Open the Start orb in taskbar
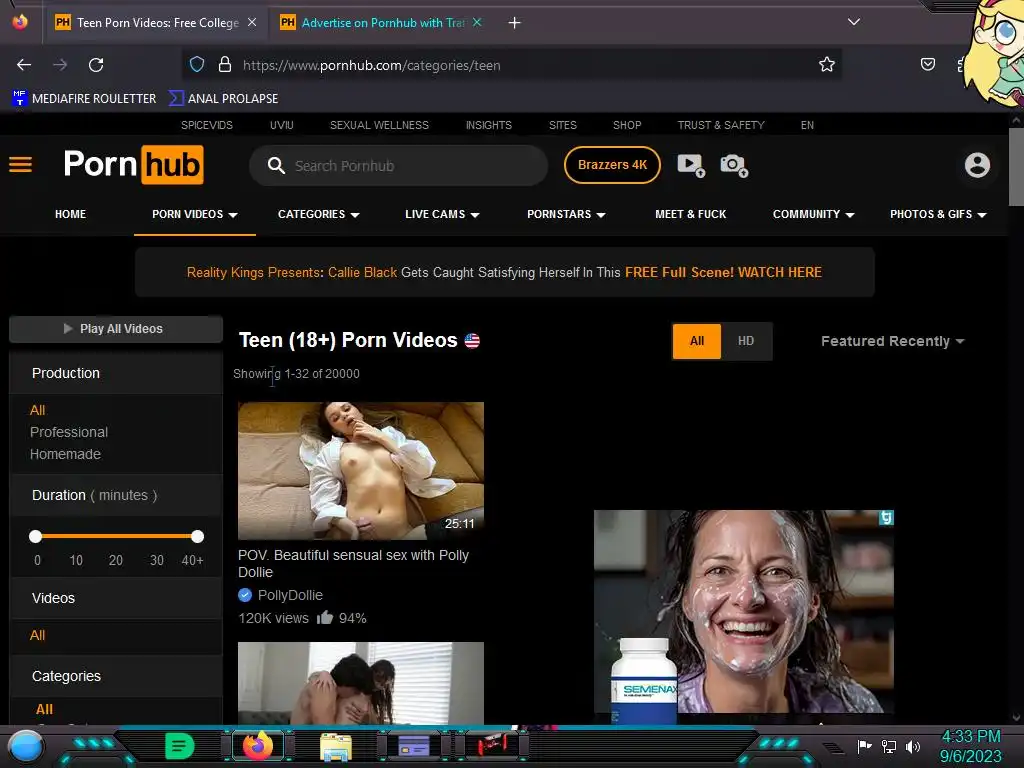The width and height of the screenshot is (1024, 768). click(26, 746)
